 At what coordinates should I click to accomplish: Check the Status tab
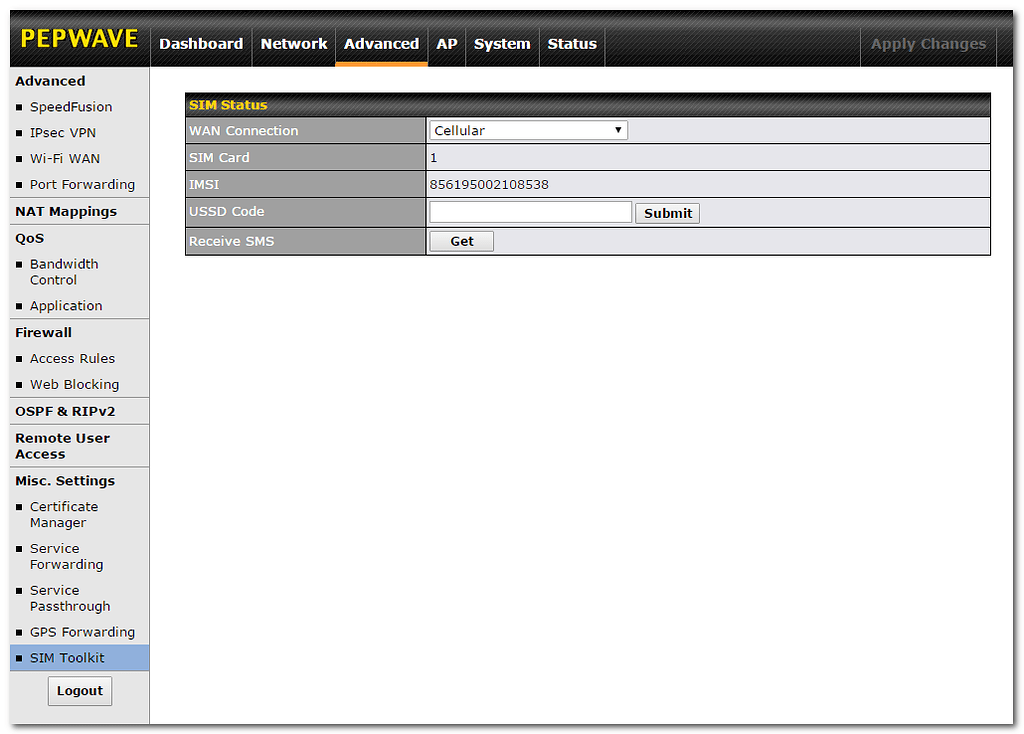click(x=571, y=44)
